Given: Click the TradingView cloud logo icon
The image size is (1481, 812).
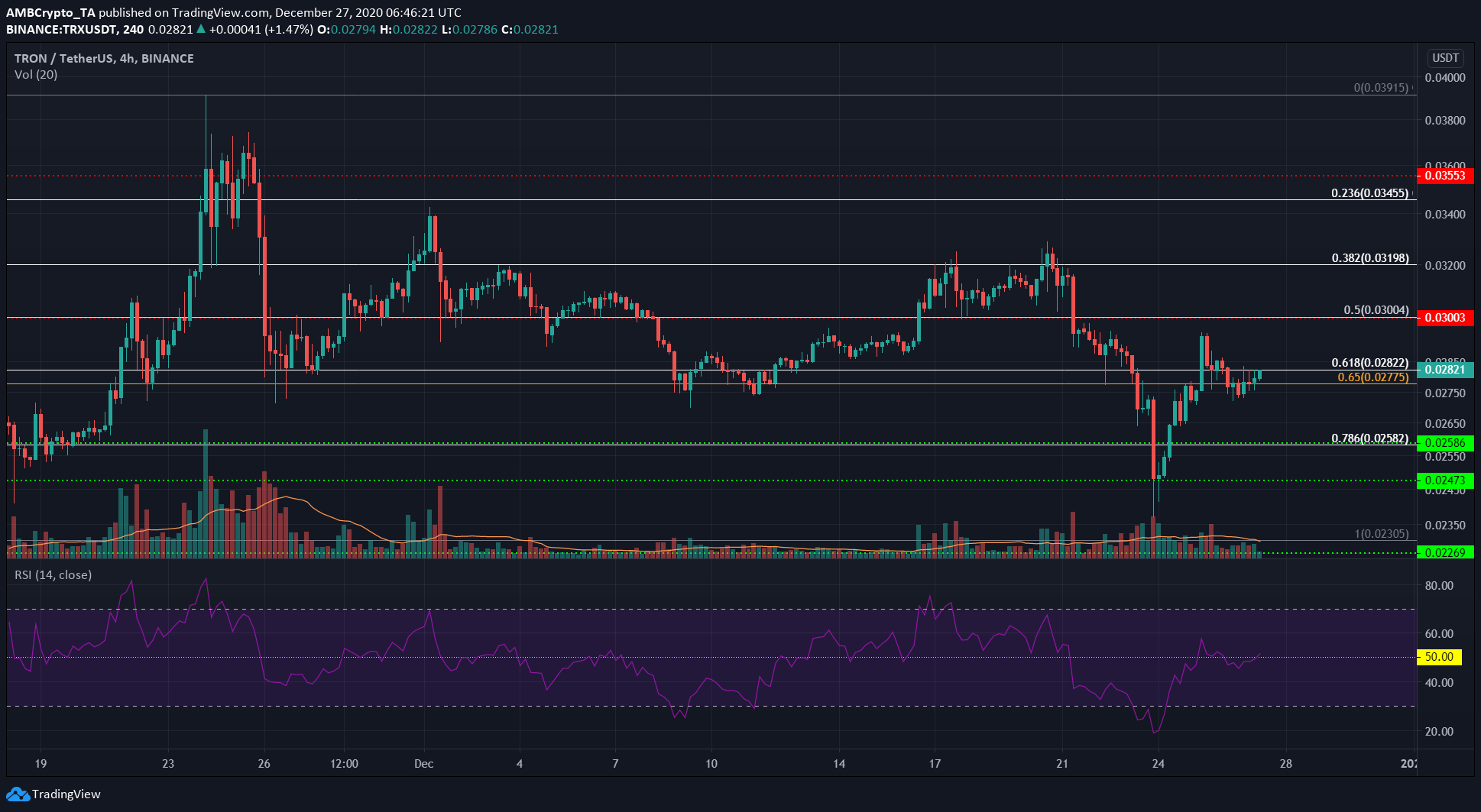Looking at the screenshot, I should pyautogui.click(x=18, y=794).
